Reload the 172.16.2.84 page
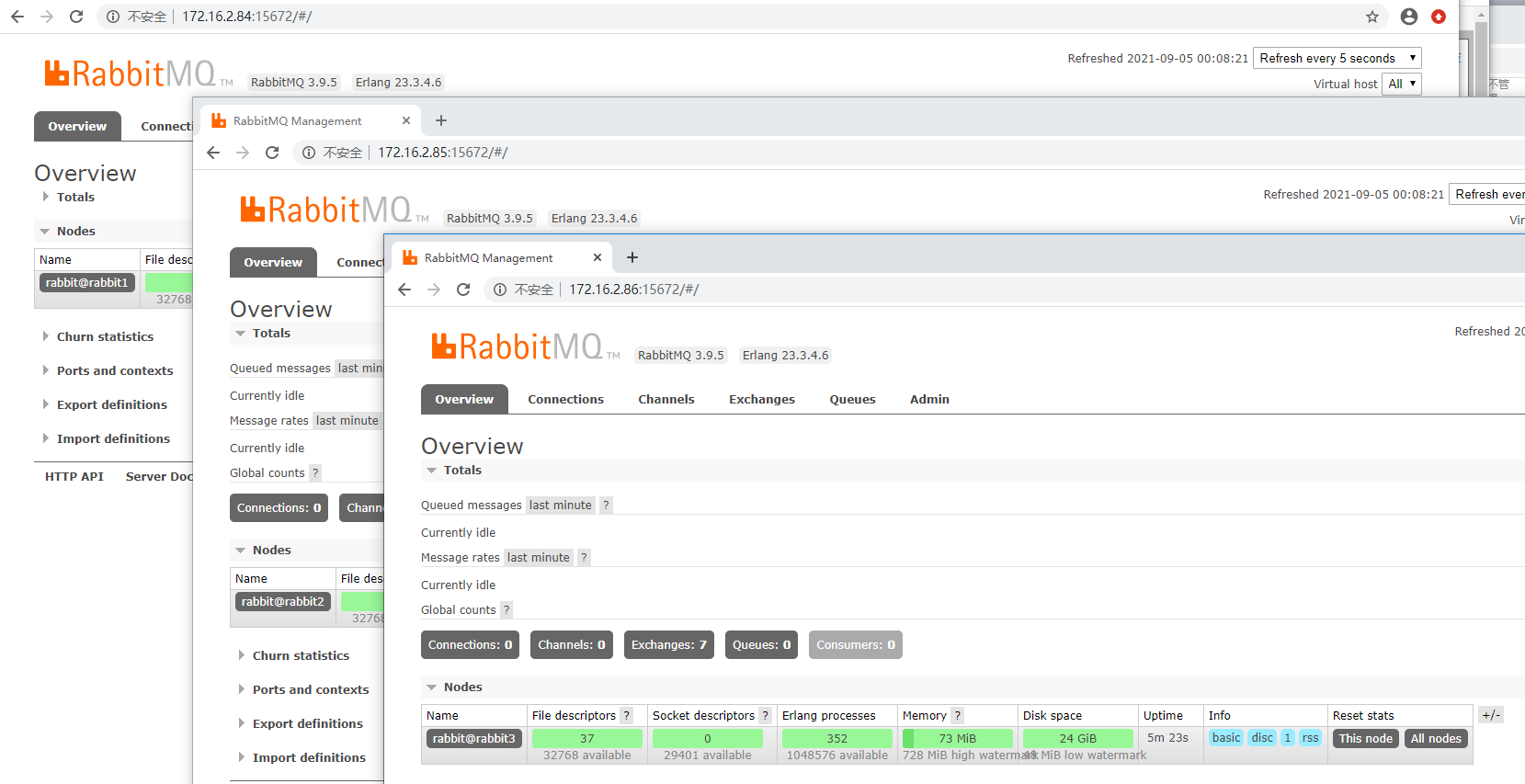This screenshot has height=784, width=1525. (76, 17)
